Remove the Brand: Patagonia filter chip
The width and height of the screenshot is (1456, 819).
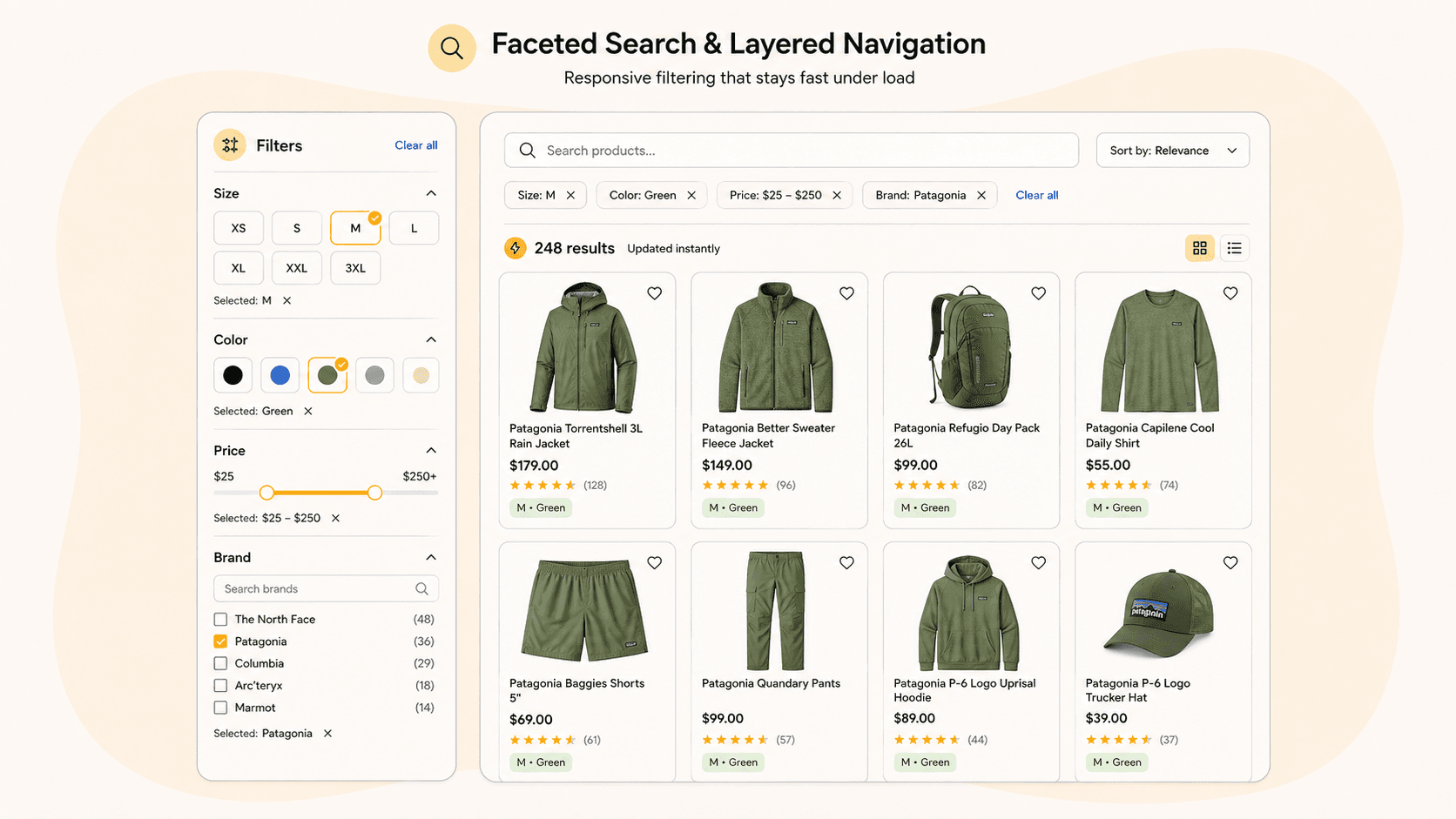coord(981,195)
